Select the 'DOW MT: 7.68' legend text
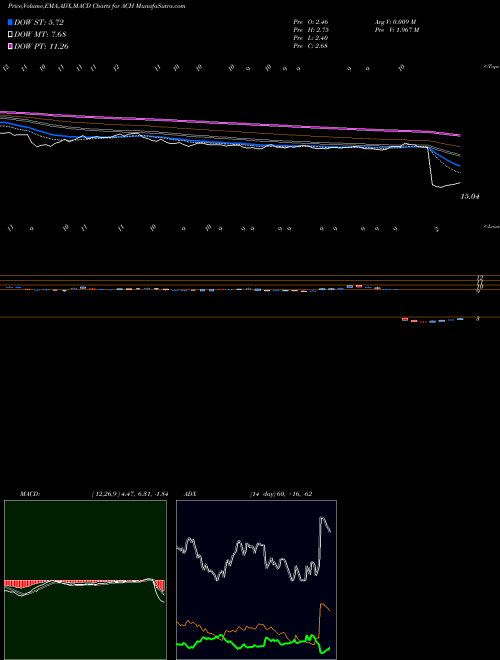 [40, 35]
